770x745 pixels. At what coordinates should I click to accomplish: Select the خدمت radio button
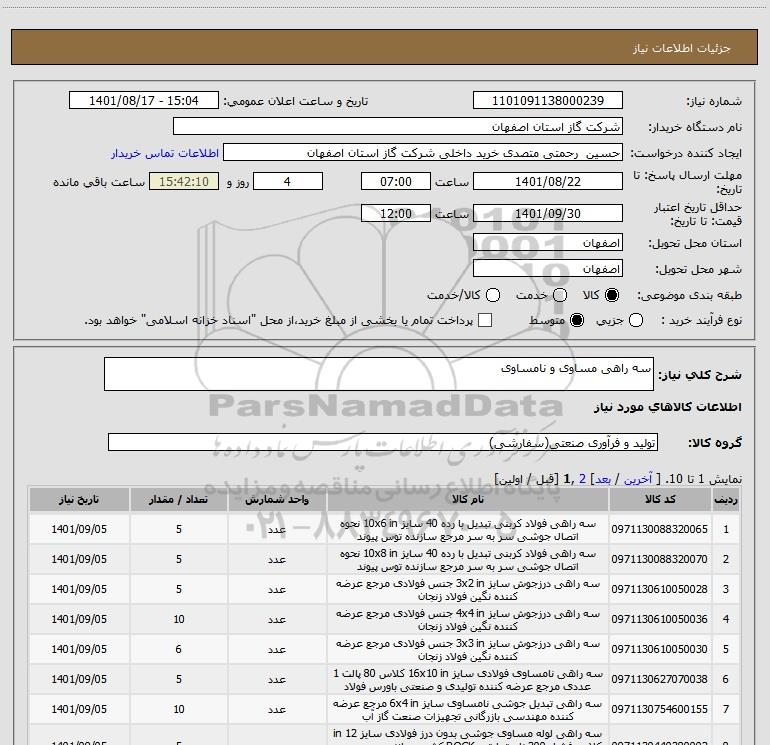point(560,295)
